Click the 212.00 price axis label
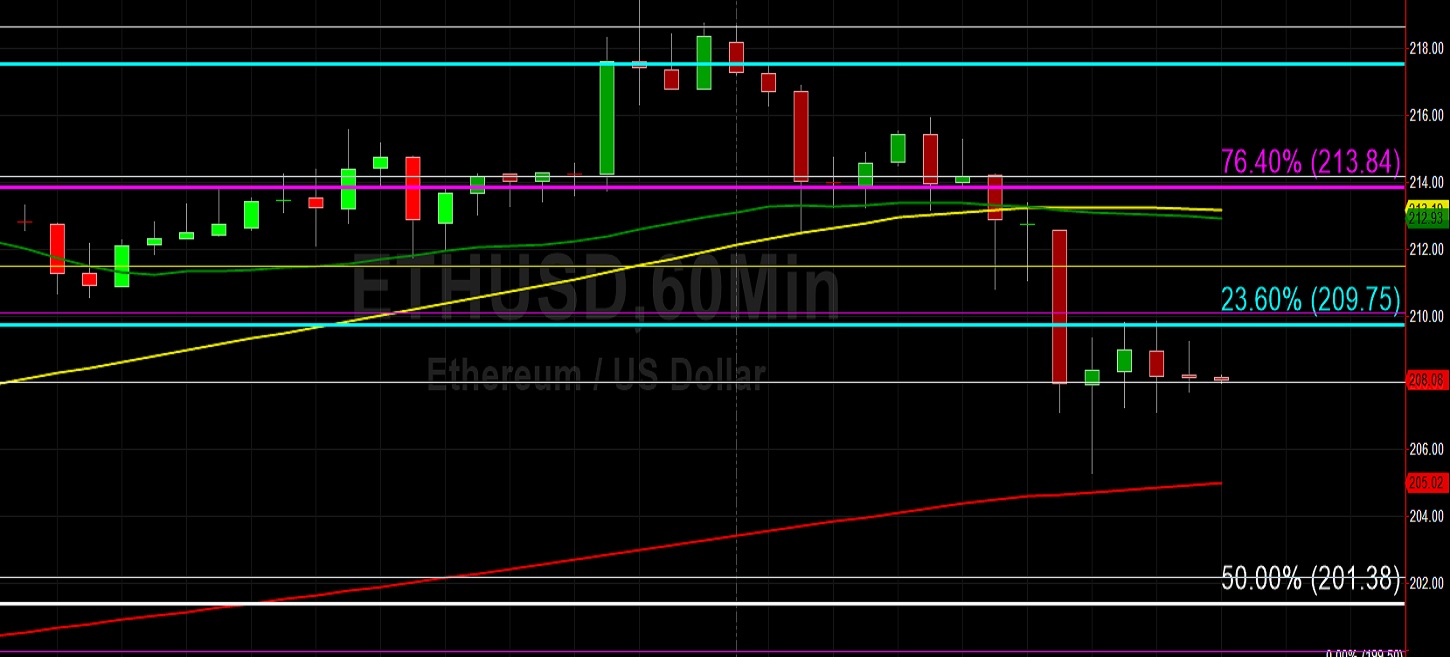This screenshot has width=1450, height=657. tap(1427, 249)
